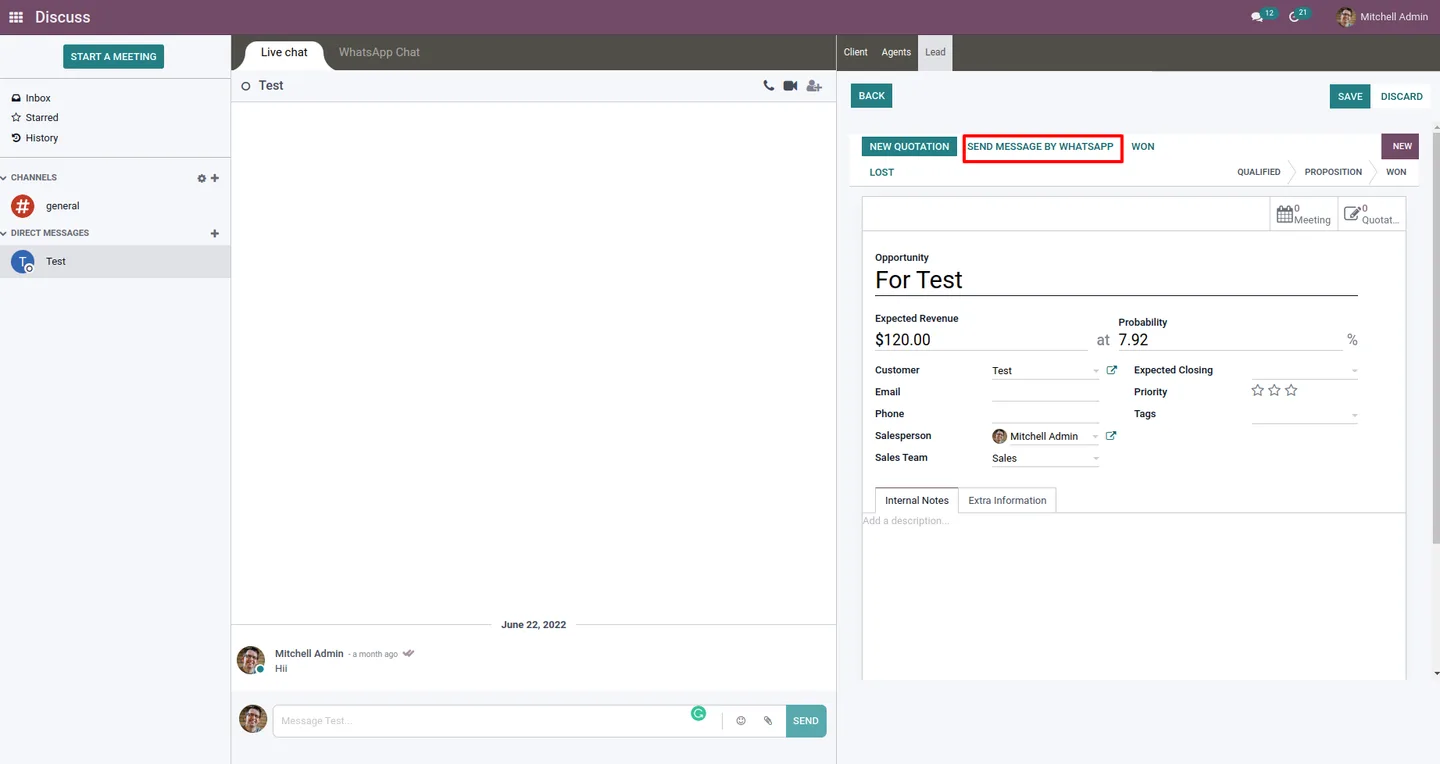Invite users with add-person icon
This screenshot has height=764, width=1440.
pyautogui.click(x=814, y=86)
